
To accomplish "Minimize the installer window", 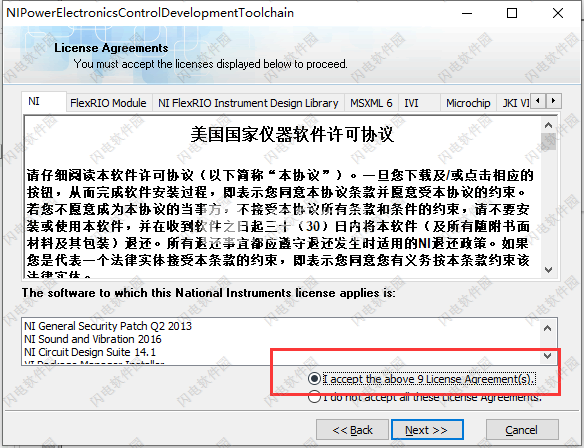I will pyautogui.click(x=467, y=13).
